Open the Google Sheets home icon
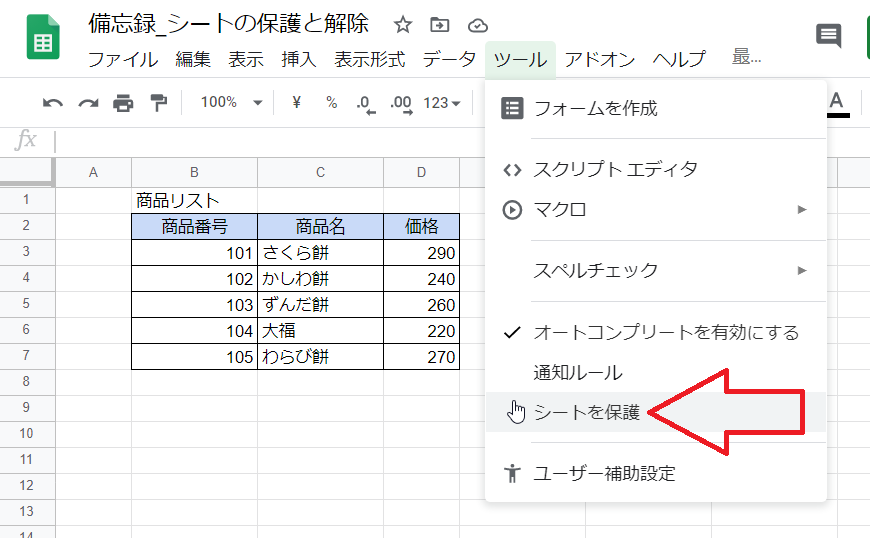This screenshot has width=870, height=538. [43, 37]
